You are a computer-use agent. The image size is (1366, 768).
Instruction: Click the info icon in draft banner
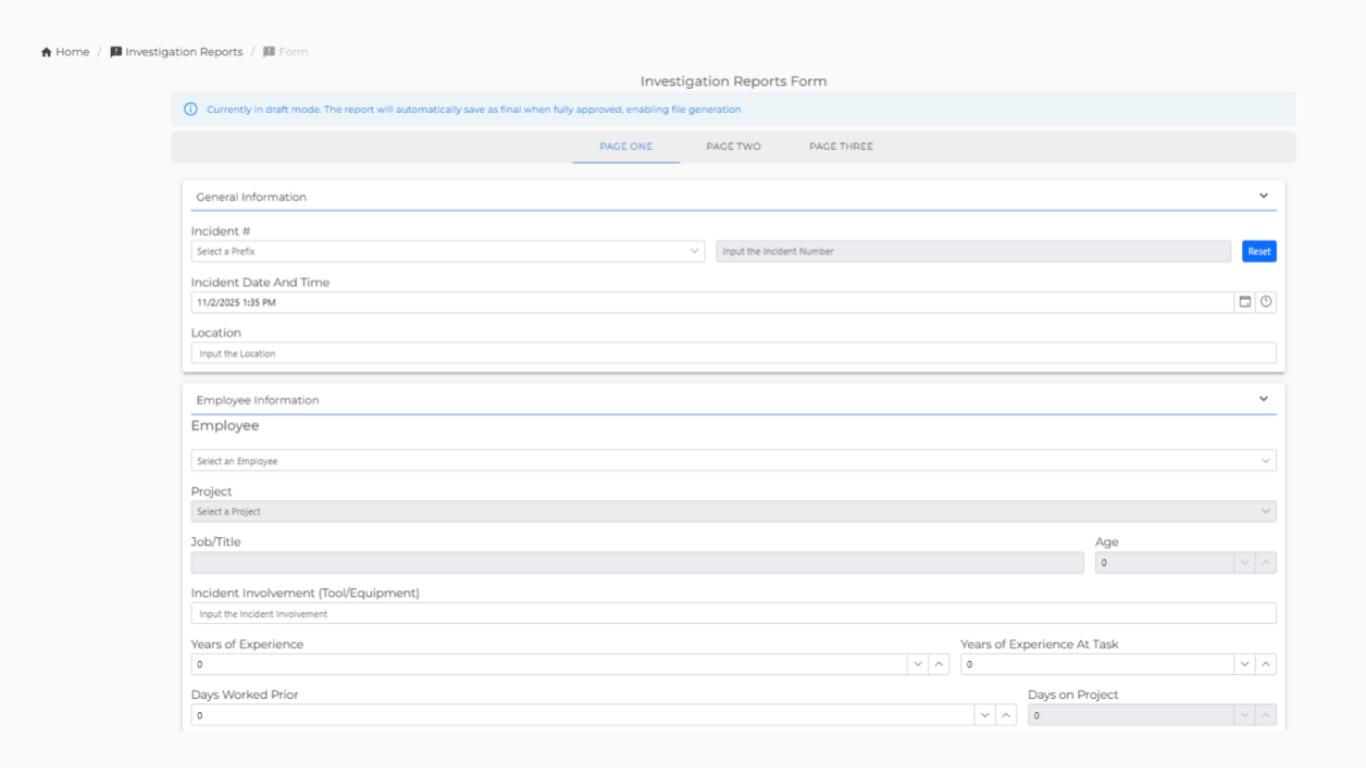191,110
